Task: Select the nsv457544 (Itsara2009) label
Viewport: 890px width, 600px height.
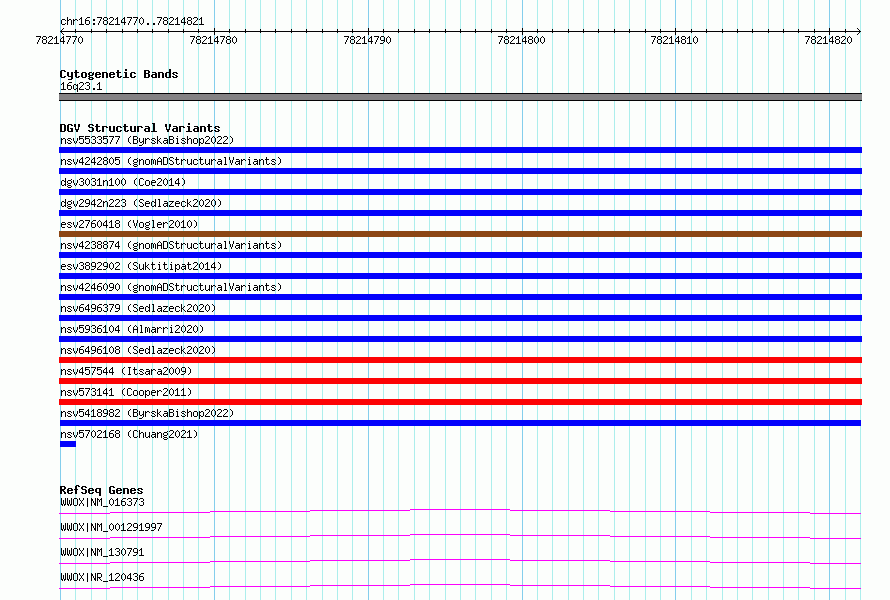Action: (126, 371)
